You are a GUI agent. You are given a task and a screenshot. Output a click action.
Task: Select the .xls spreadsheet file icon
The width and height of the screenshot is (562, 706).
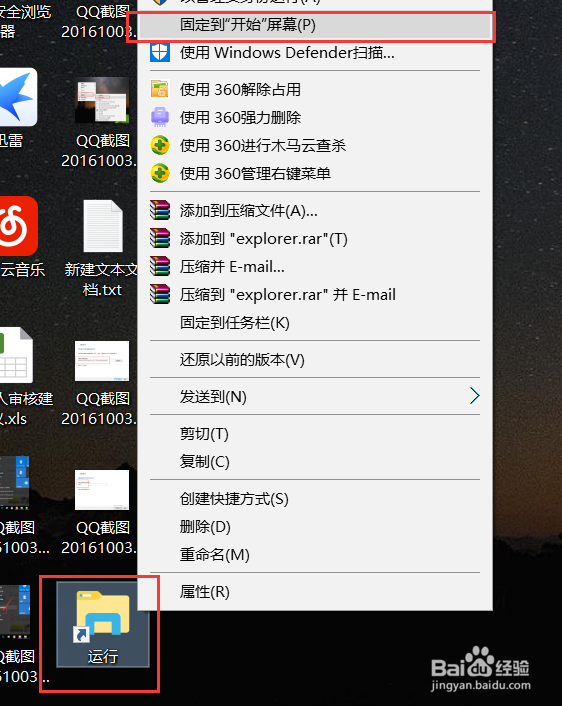[x=16, y=355]
